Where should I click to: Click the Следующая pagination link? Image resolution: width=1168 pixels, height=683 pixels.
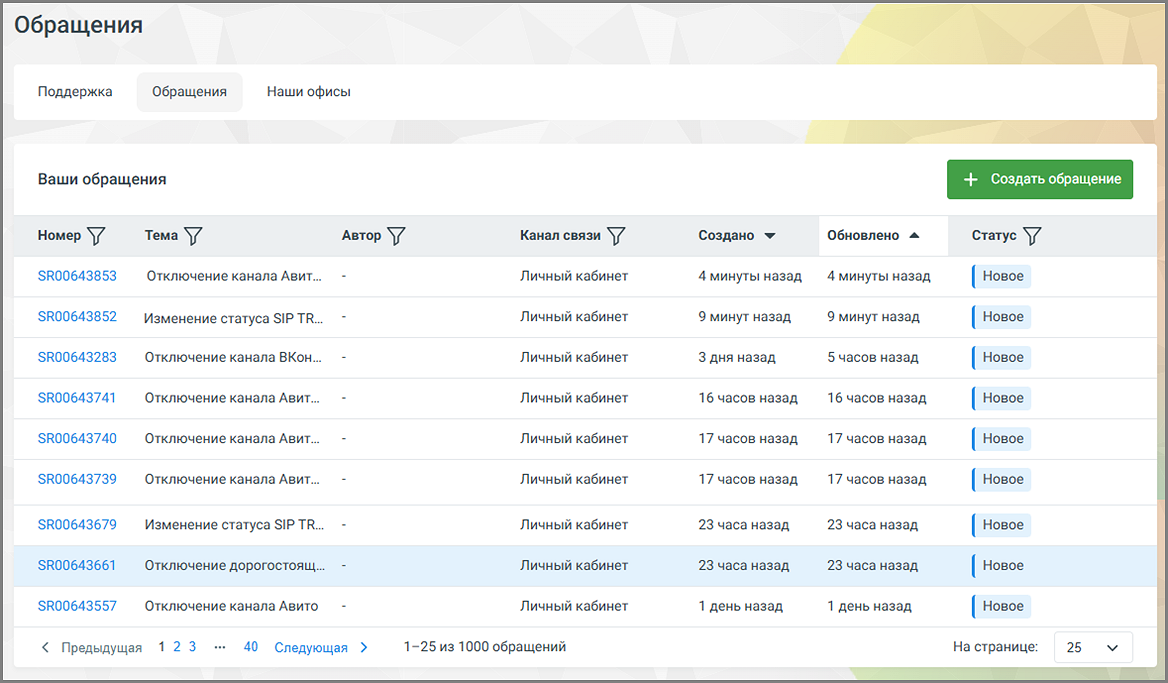(x=311, y=647)
